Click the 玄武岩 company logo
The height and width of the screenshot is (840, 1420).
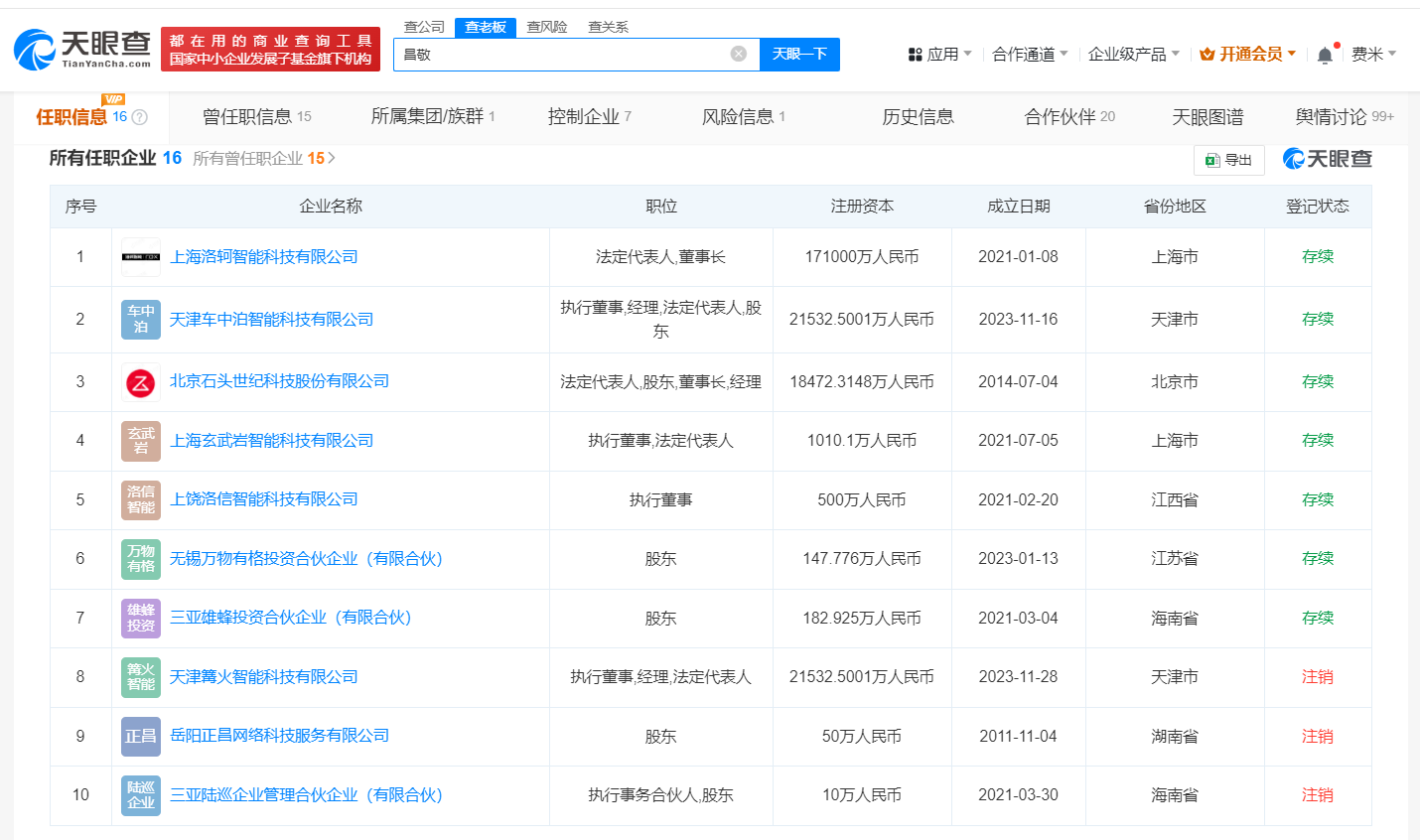coord(141,441)
